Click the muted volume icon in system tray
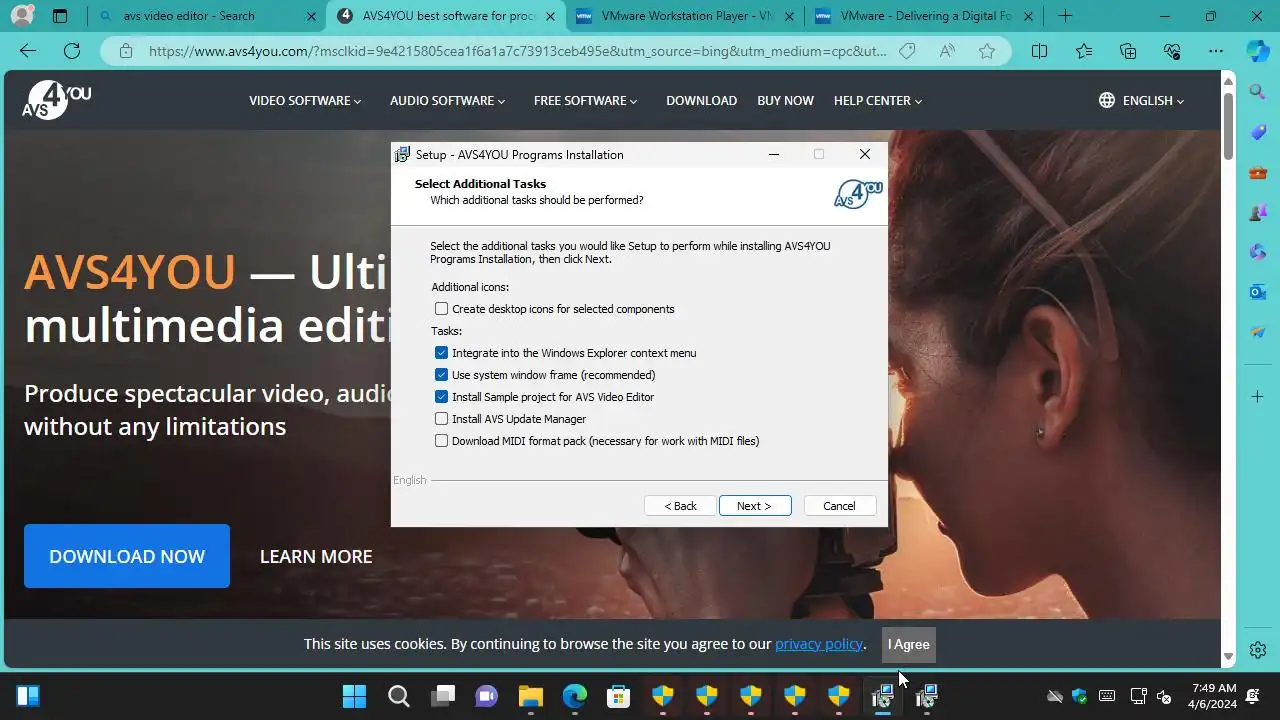The image size is (1280, 720). tap(1163, 696)
